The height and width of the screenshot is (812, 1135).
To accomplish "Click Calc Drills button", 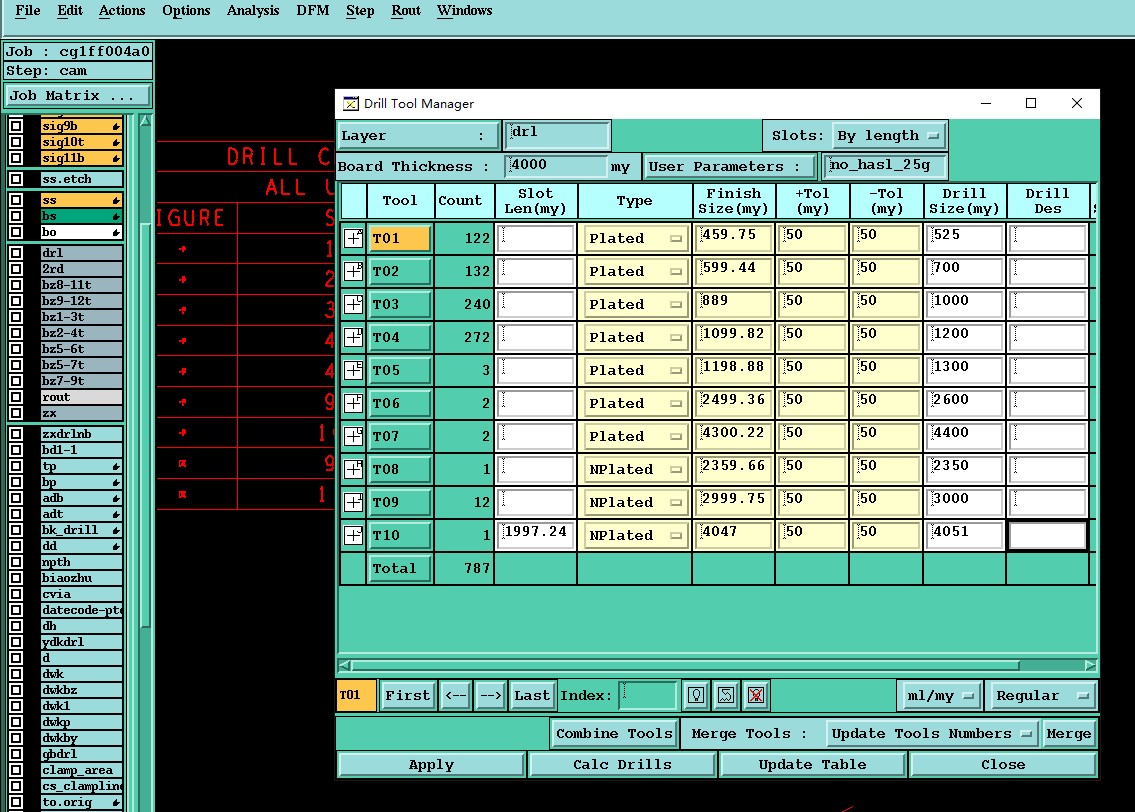I will point(623,764).
